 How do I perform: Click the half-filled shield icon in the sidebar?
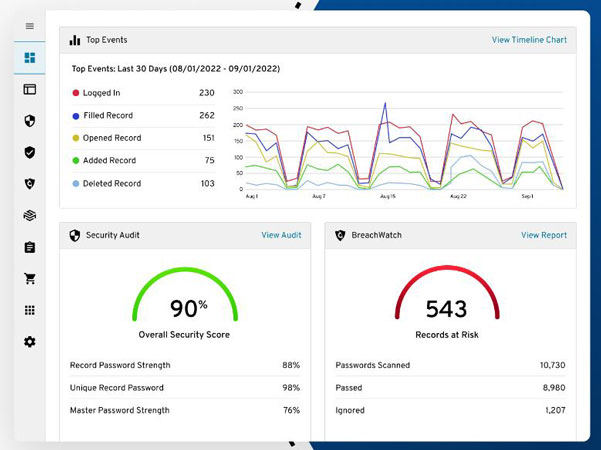[29, 121]
